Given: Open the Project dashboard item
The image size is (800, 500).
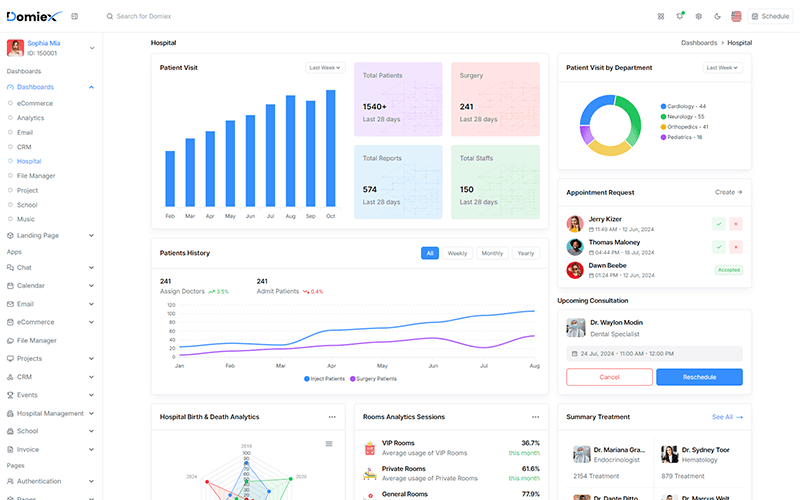Looking at the screenshot, I should (28, 190).
